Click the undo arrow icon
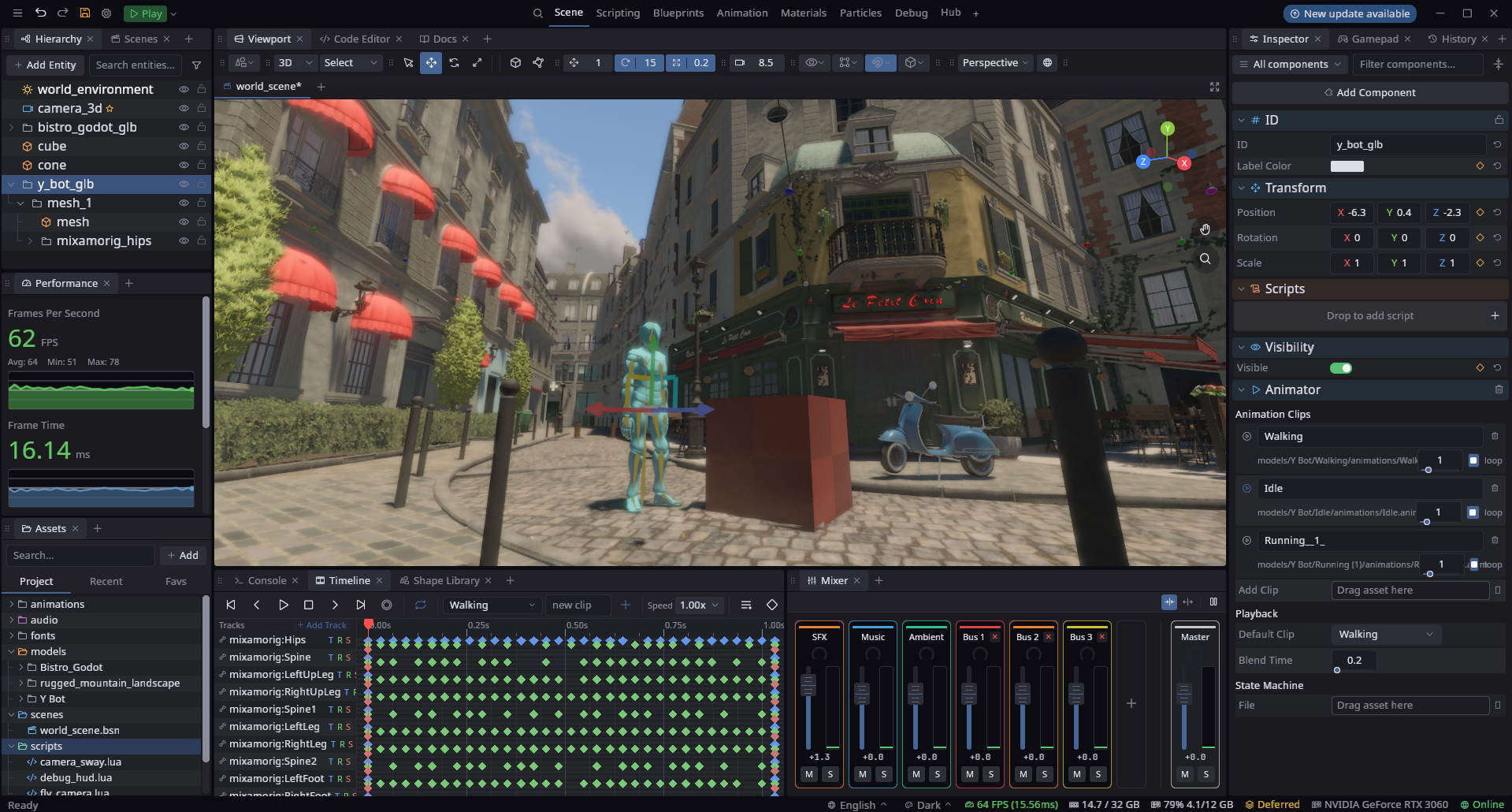The width and height of the screenshot is (1512, 812). click(x=40, y=13)
